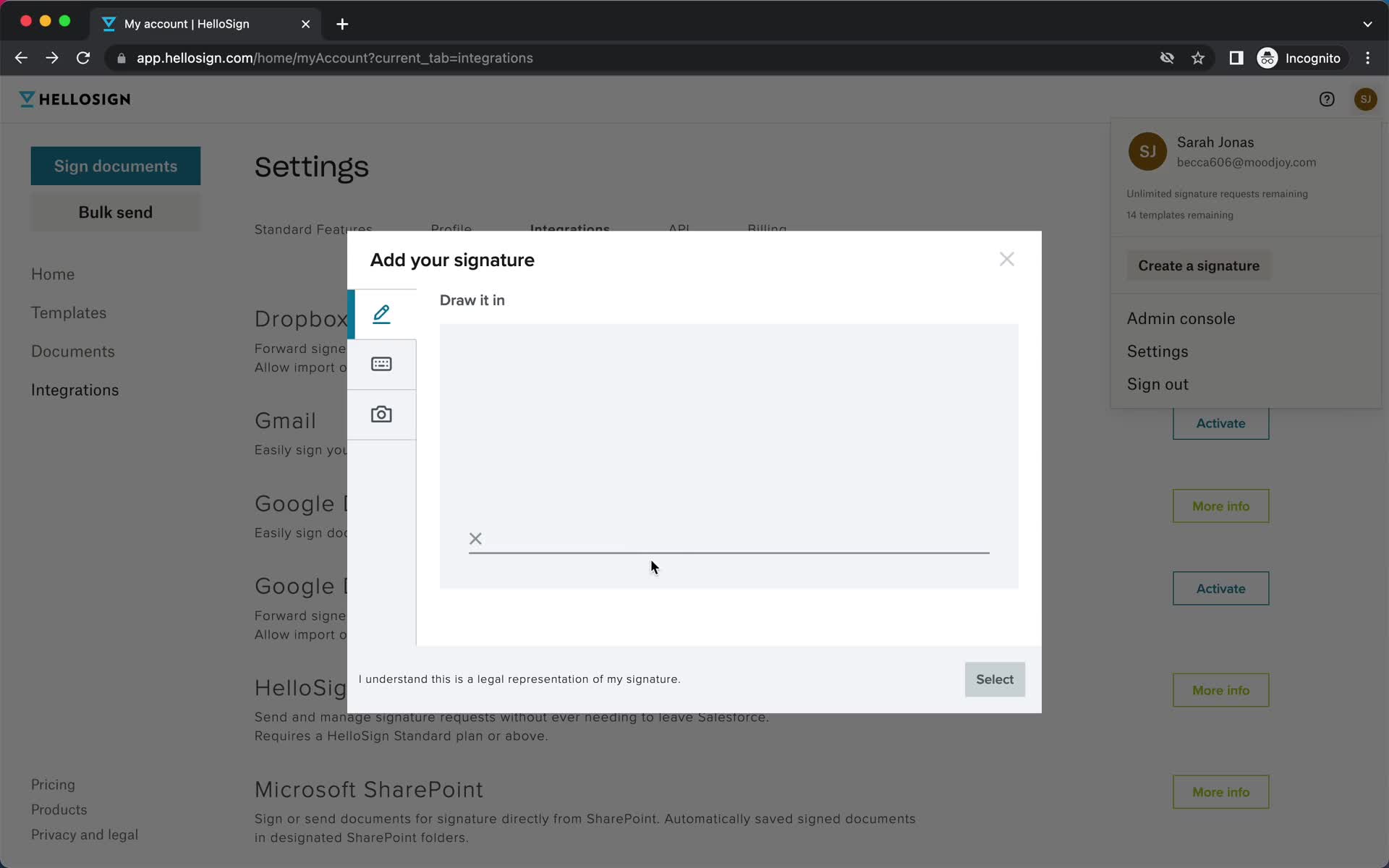Click the browser bookmark star icon
The image size is (1389, 868).
tap(1197, 57)
